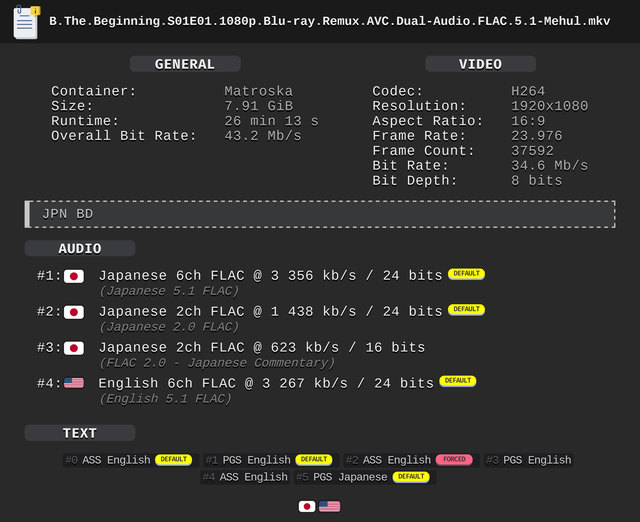
Task: Click the US flag on audio track #4
Action: coord(74,383)
